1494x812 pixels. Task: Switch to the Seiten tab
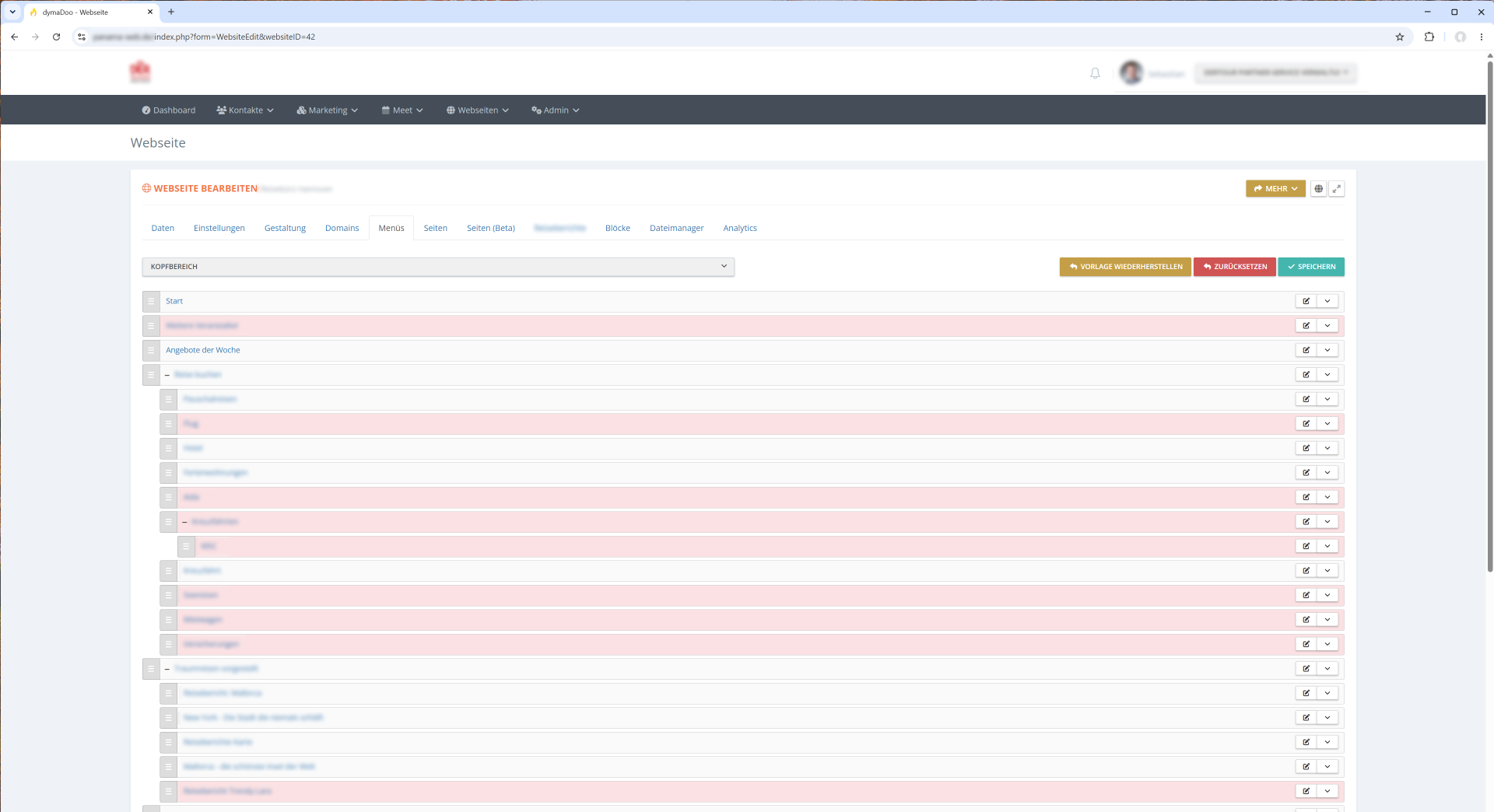435,228
